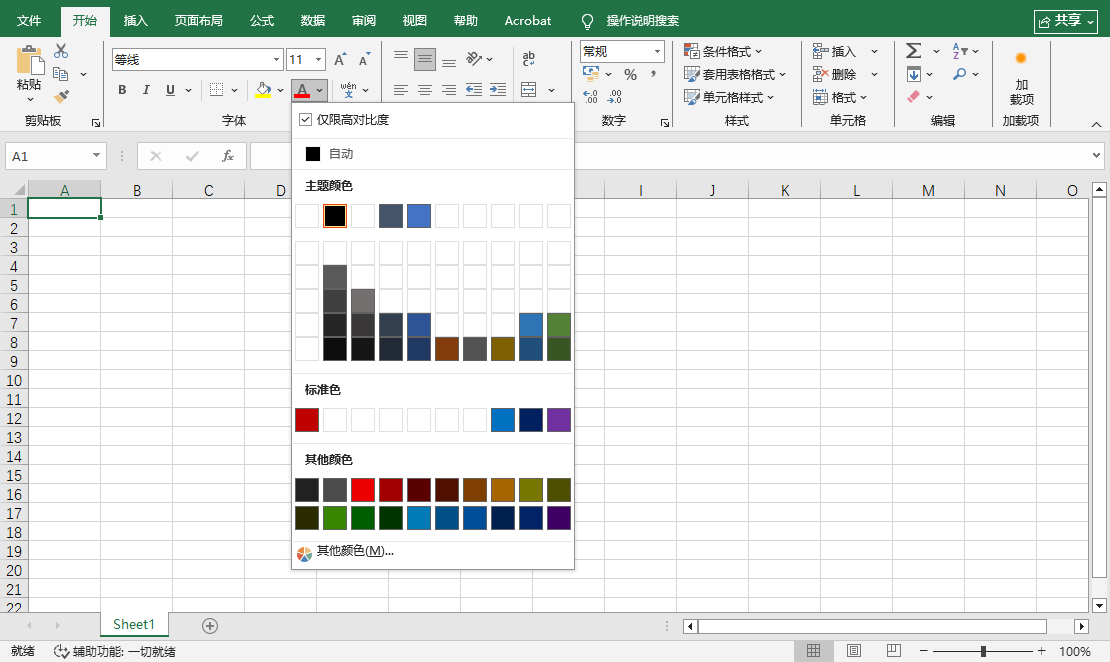Click the AutoSum sigma icon
Image resolution: width=1110 pixels, height=662 pixels.
coord(913,51)
